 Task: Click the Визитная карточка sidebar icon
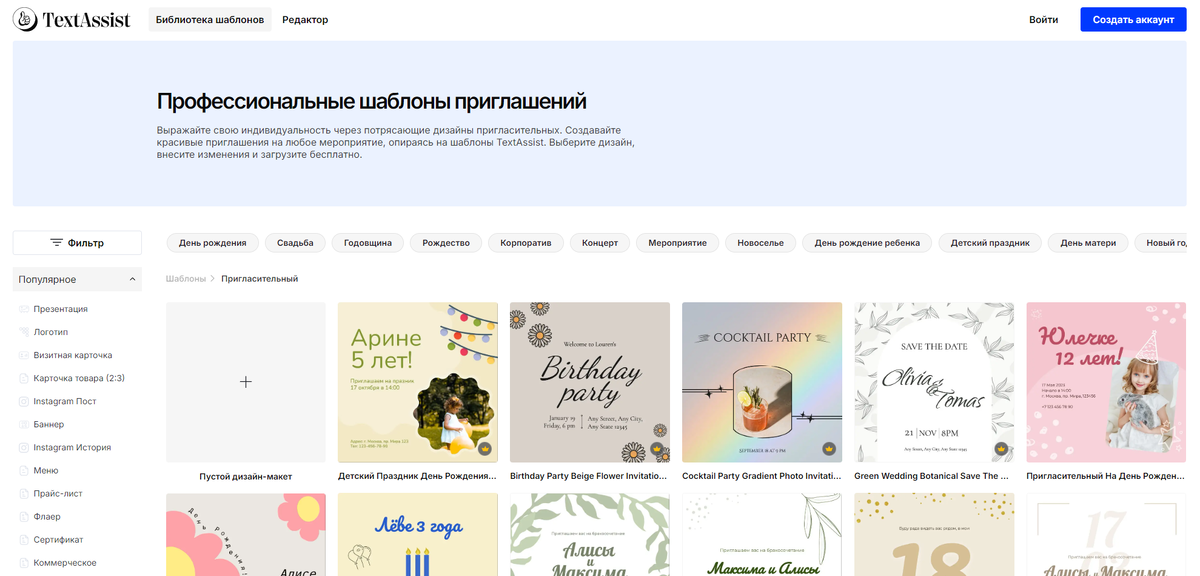[x=25, y=355]
